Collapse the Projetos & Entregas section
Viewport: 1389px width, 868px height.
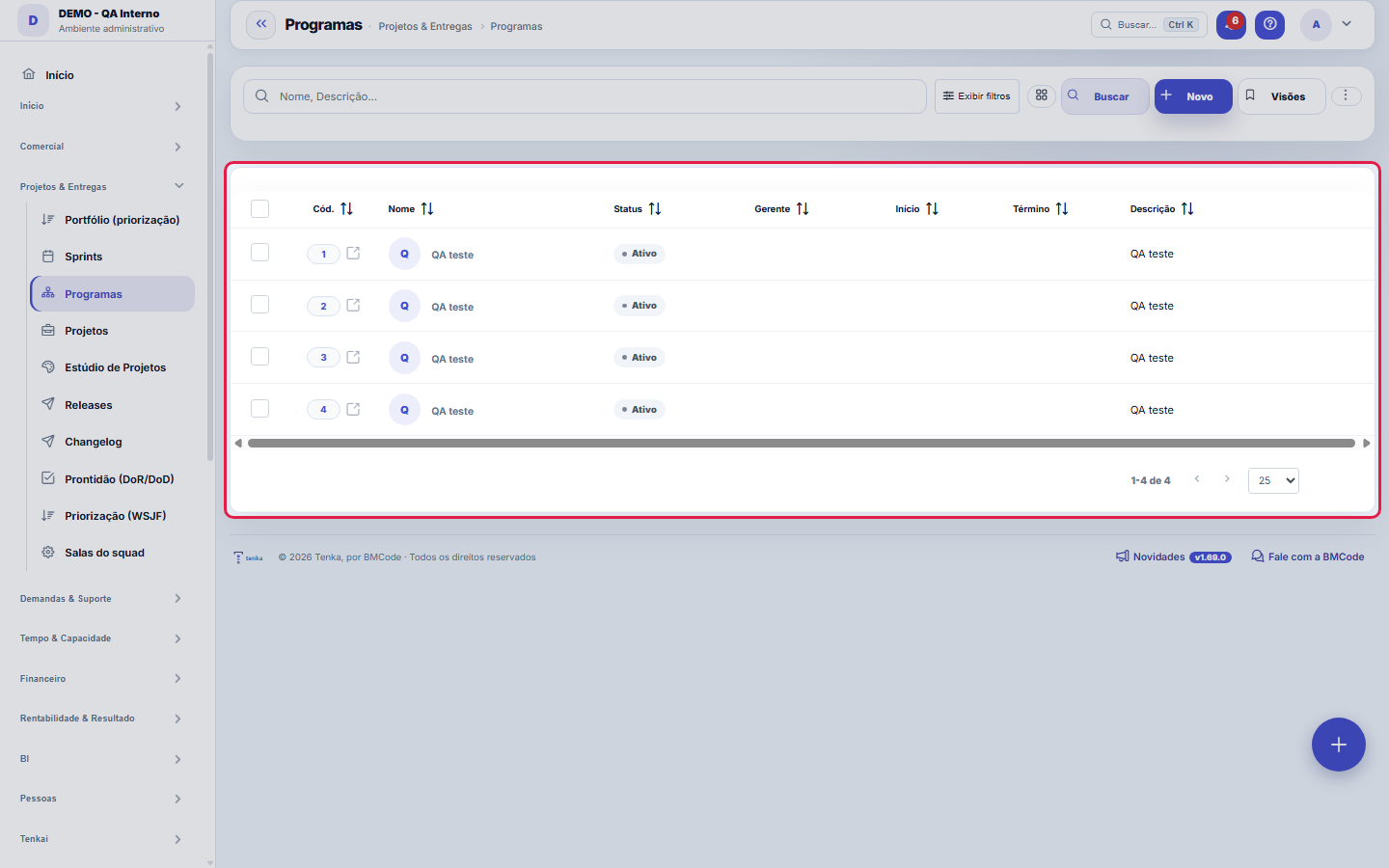pyautogui.click(x=101, y=186)
